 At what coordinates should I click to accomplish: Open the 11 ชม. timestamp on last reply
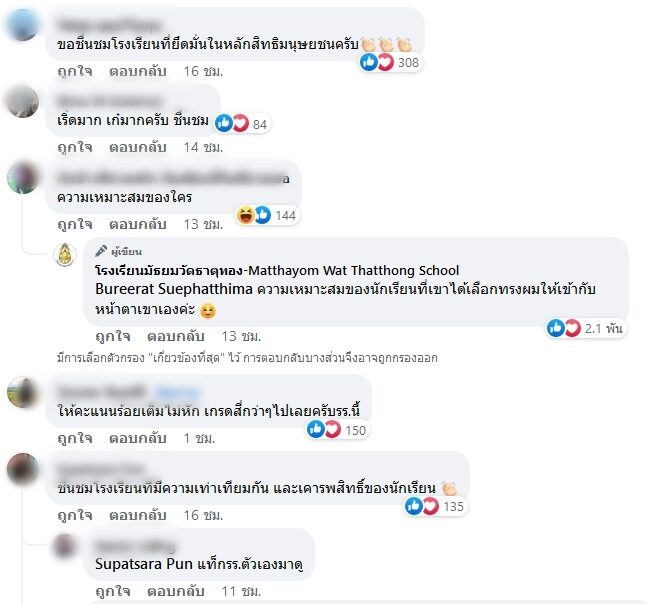pyautogui.click(x=241, y=591)
